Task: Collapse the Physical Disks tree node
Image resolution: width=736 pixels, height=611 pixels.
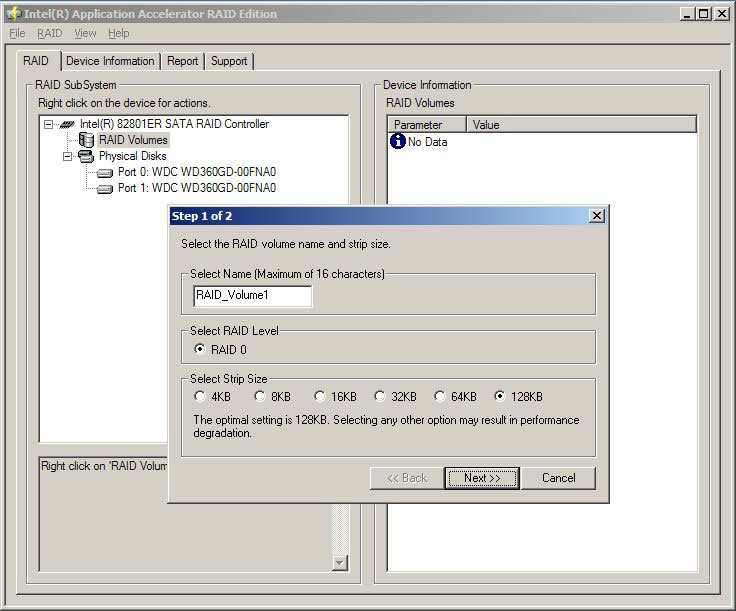Action: 68,156
